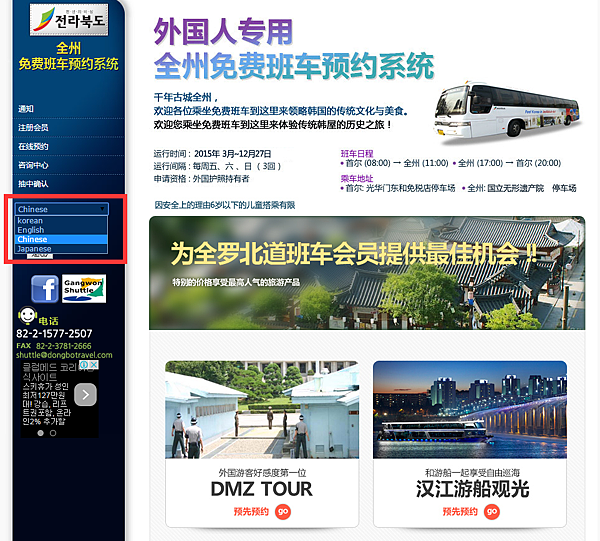Open the Chinese language dropdown
This screenshot has height=541, width=600.
(62, 209)
